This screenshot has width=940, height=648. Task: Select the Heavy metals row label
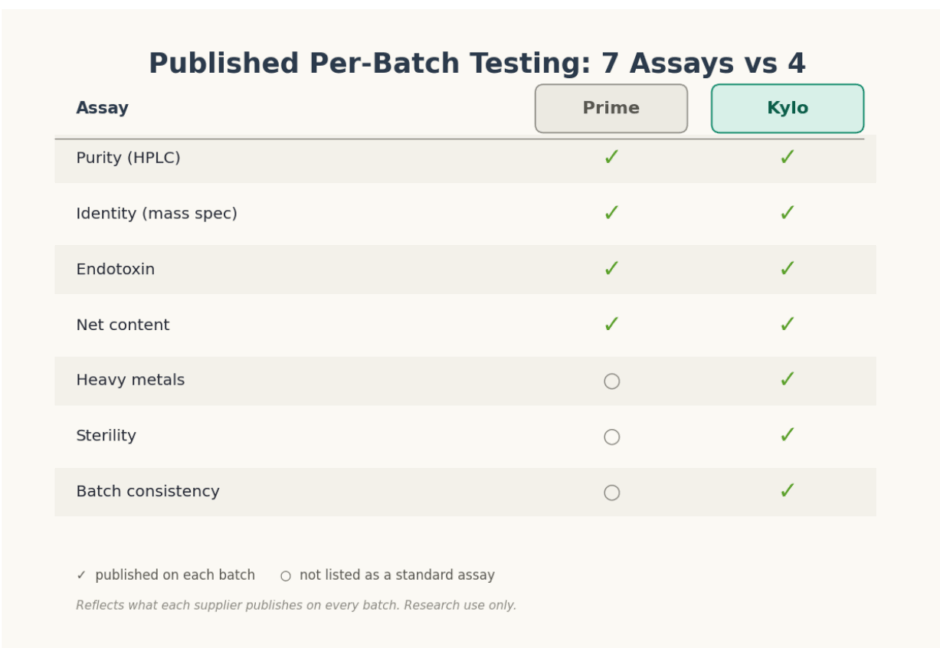pos(130,380)
